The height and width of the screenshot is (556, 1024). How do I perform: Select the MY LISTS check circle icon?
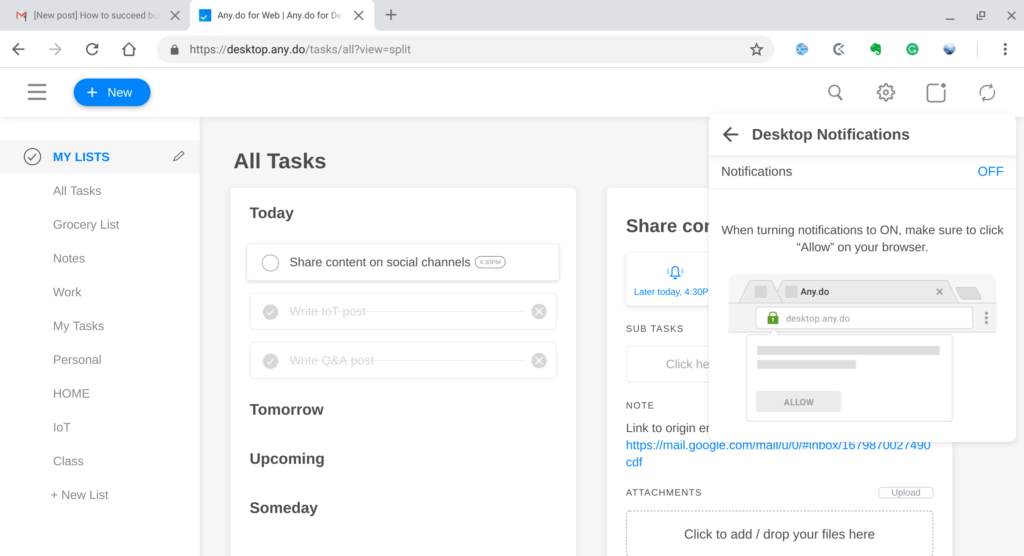(32, 157)
